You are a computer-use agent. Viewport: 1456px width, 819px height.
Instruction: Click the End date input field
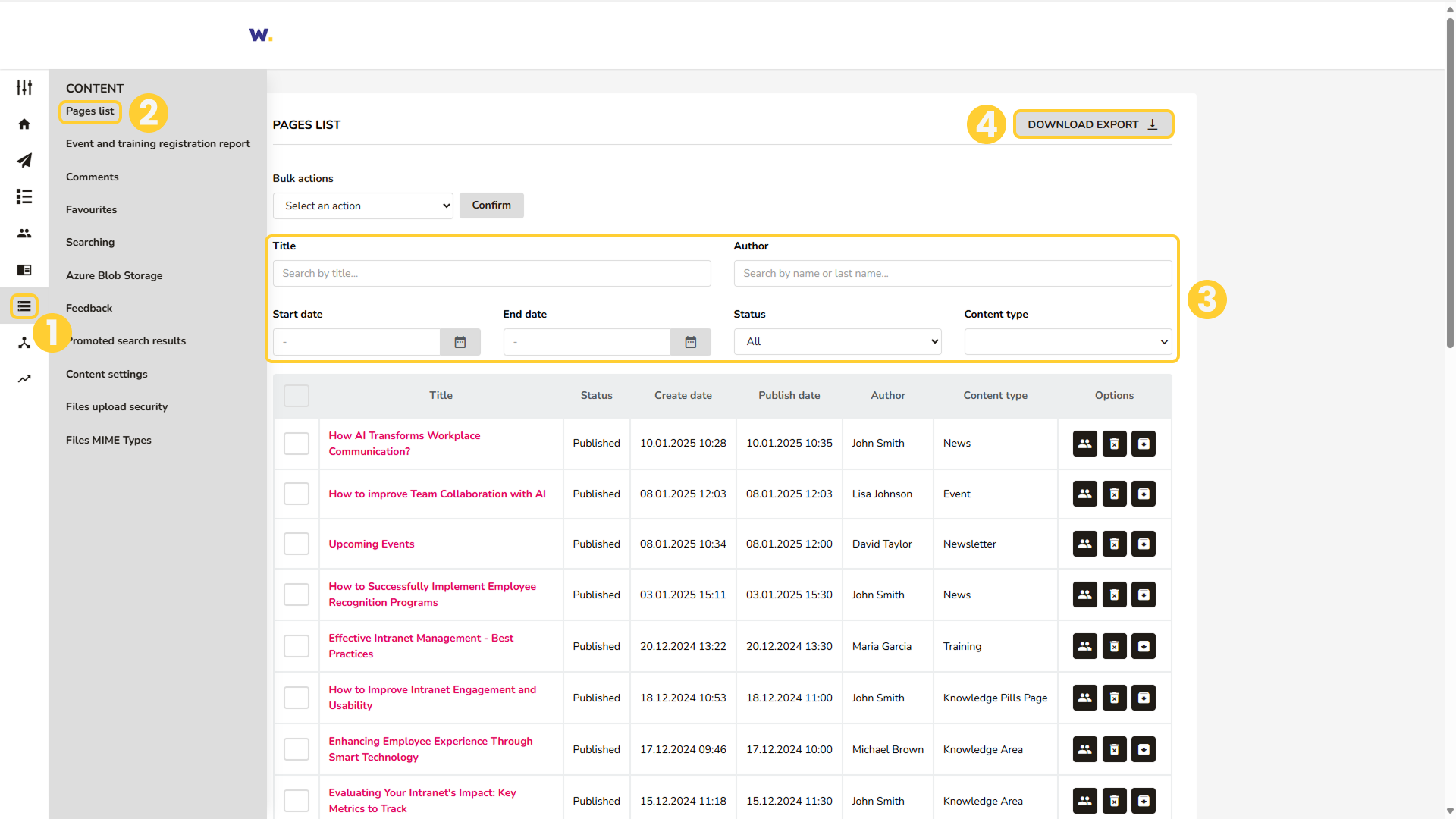pos(587,342)
